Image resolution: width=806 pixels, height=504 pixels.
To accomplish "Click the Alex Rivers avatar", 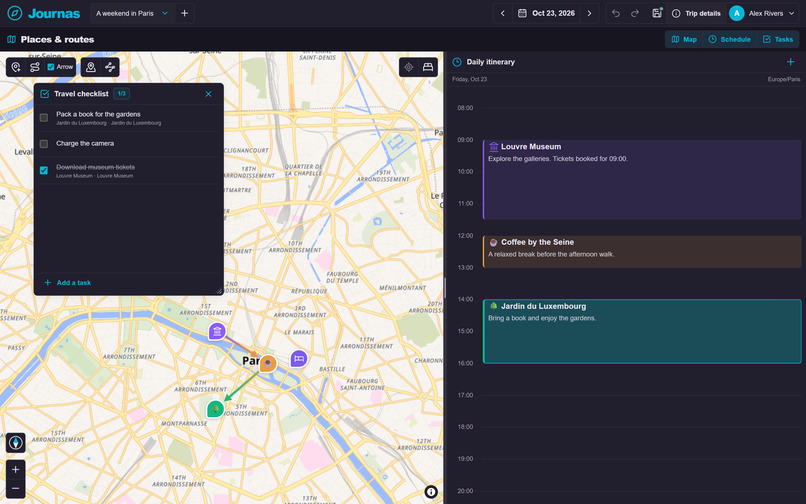I will (x=736, y=13).
